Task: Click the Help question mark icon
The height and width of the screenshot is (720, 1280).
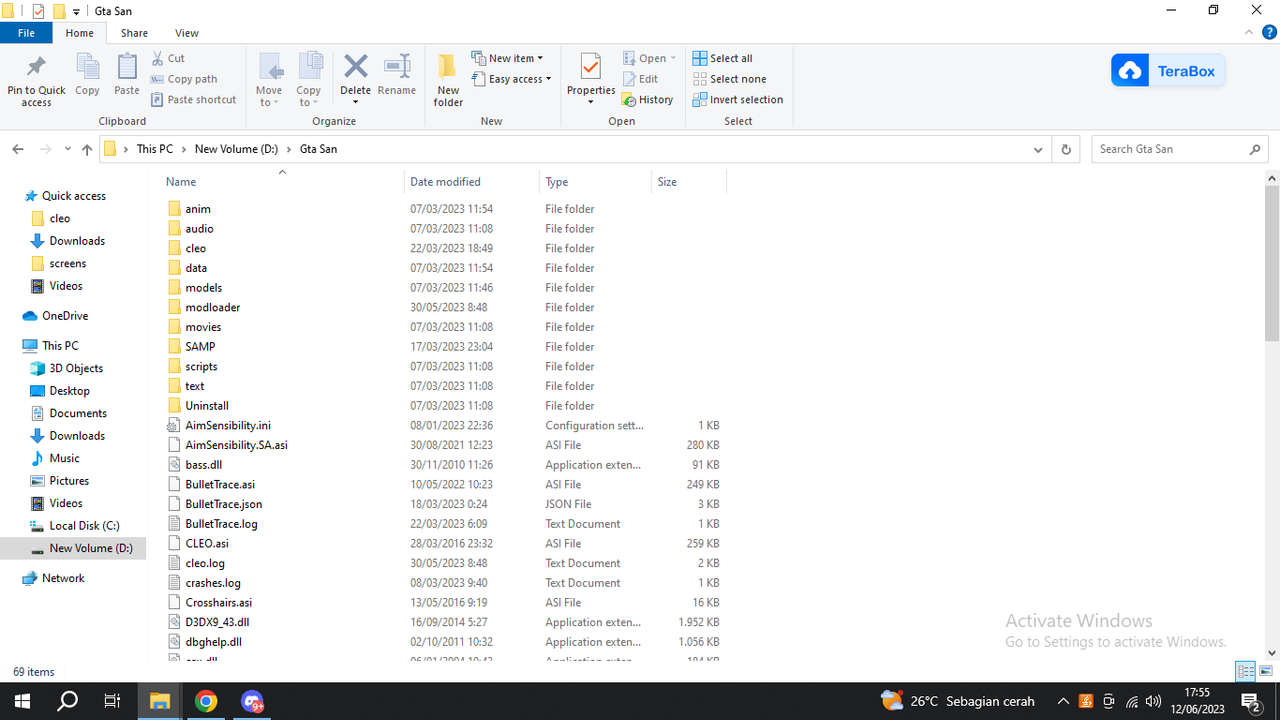Action: [1269, 33]
